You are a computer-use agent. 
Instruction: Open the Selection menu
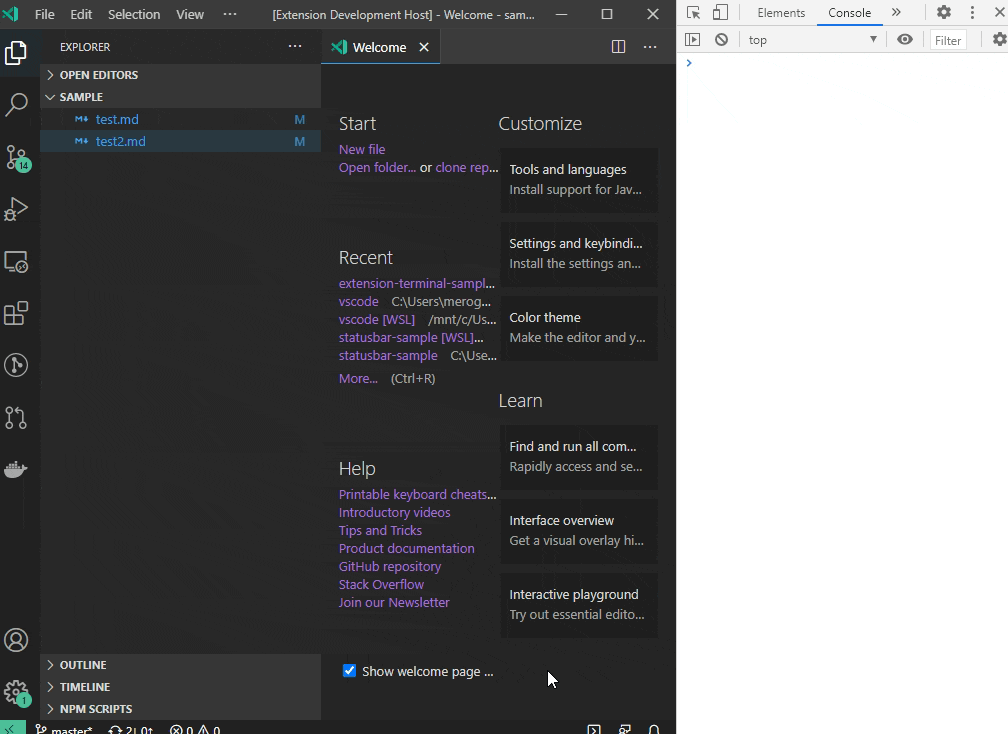click(x=134, y=14)
